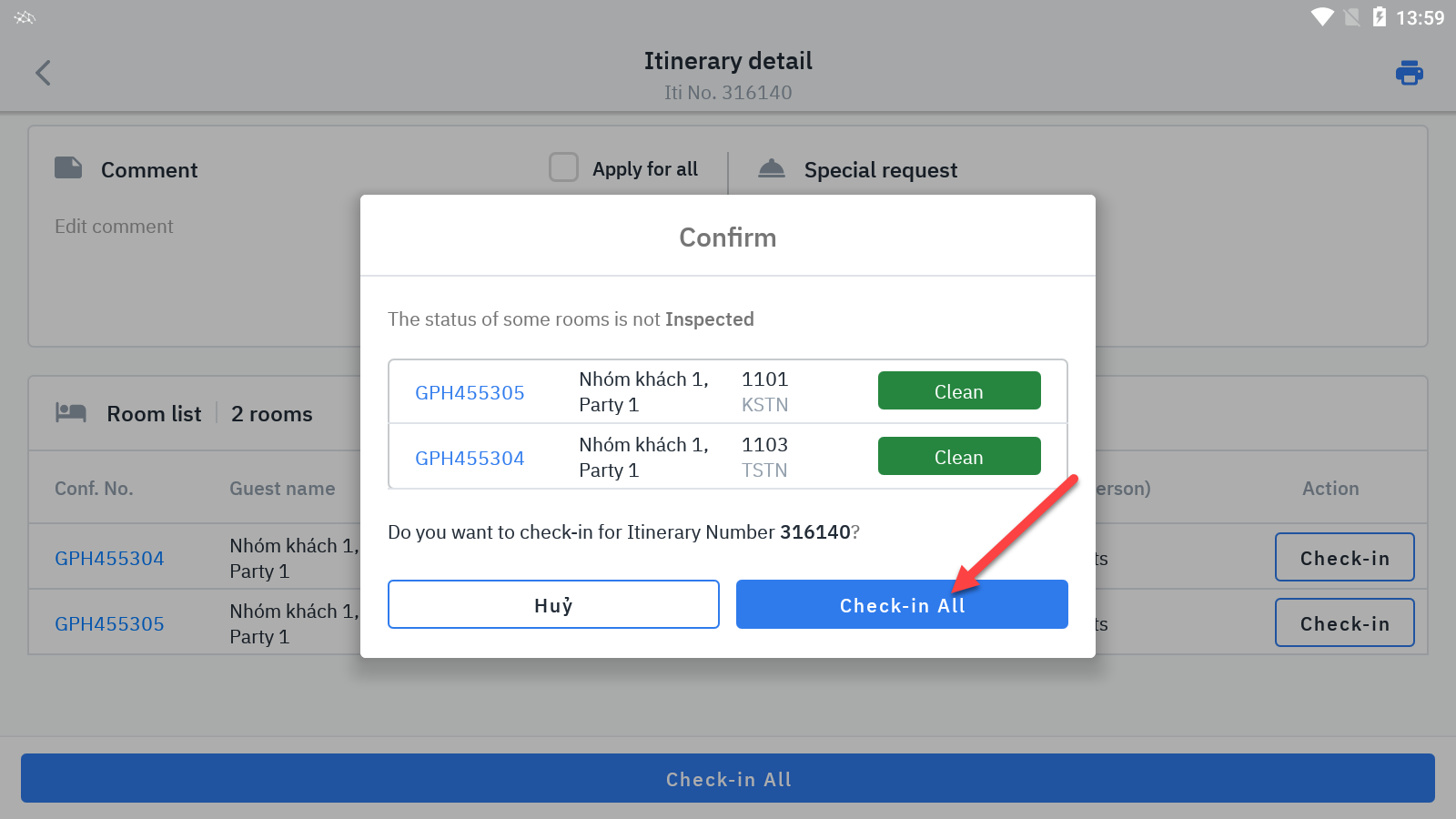
Task: Tap the bottom Check-in All bar
Action: point(728,778)
